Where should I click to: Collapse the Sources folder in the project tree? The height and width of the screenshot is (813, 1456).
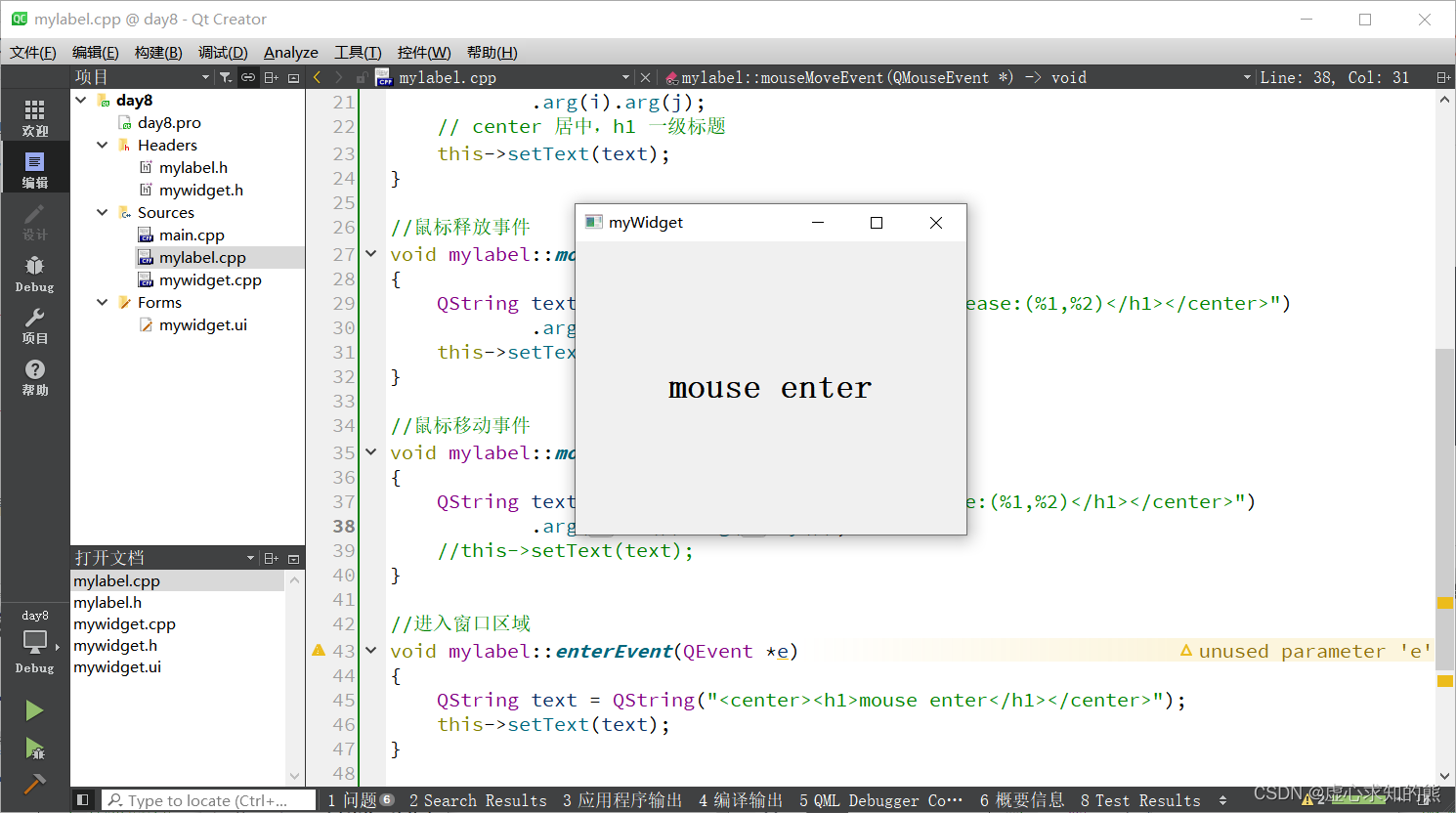point(102,212)
